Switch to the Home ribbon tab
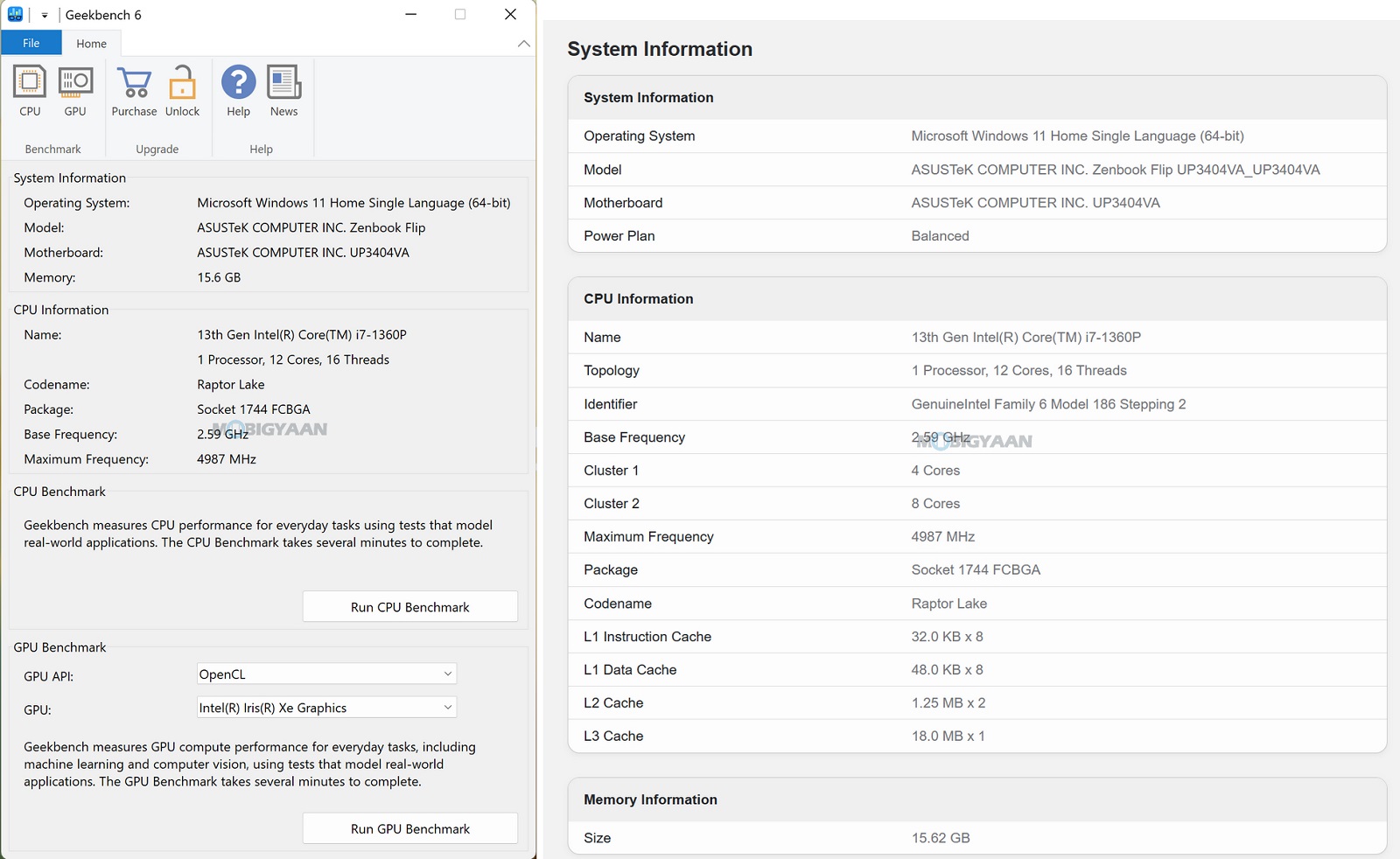Viewport: 1400px width, 859px height. pos(91,43)
